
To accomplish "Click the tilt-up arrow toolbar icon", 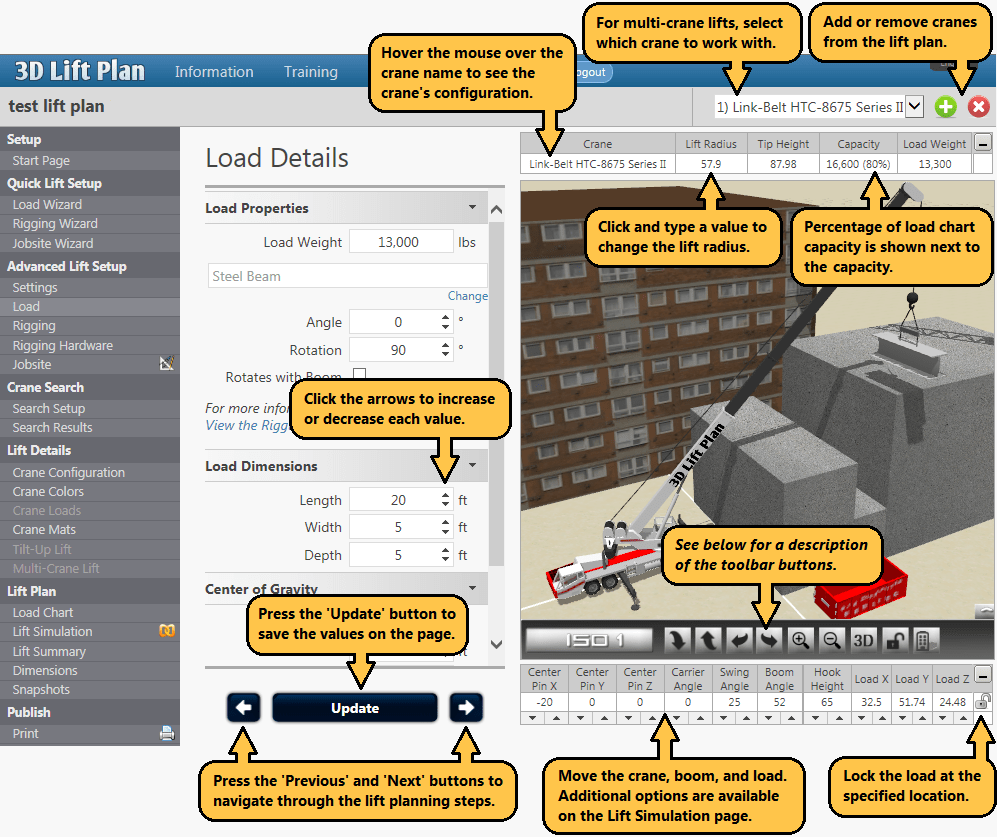I will tap(708, 640).
